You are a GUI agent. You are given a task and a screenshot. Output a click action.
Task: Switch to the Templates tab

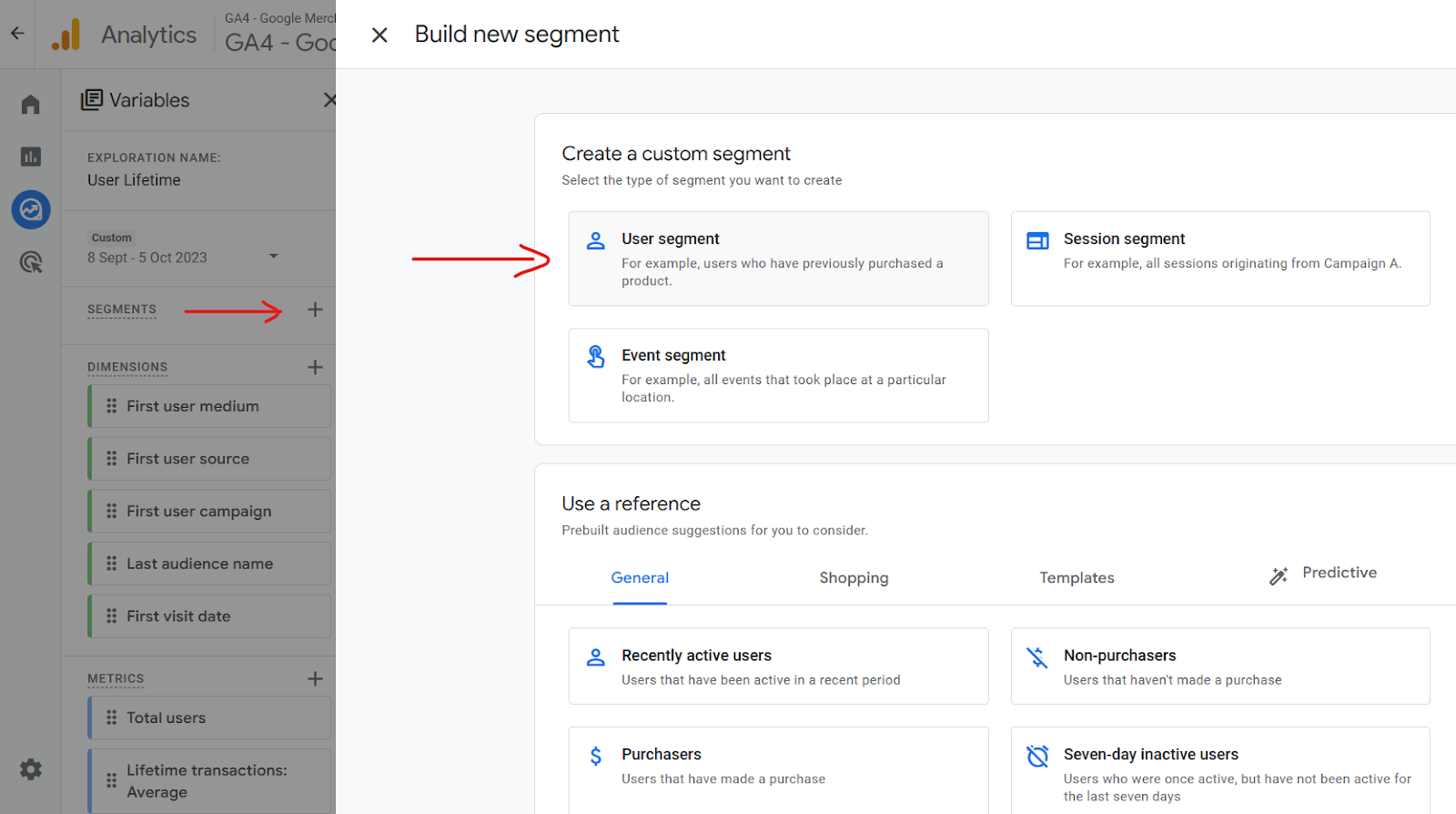point(1077,578)
